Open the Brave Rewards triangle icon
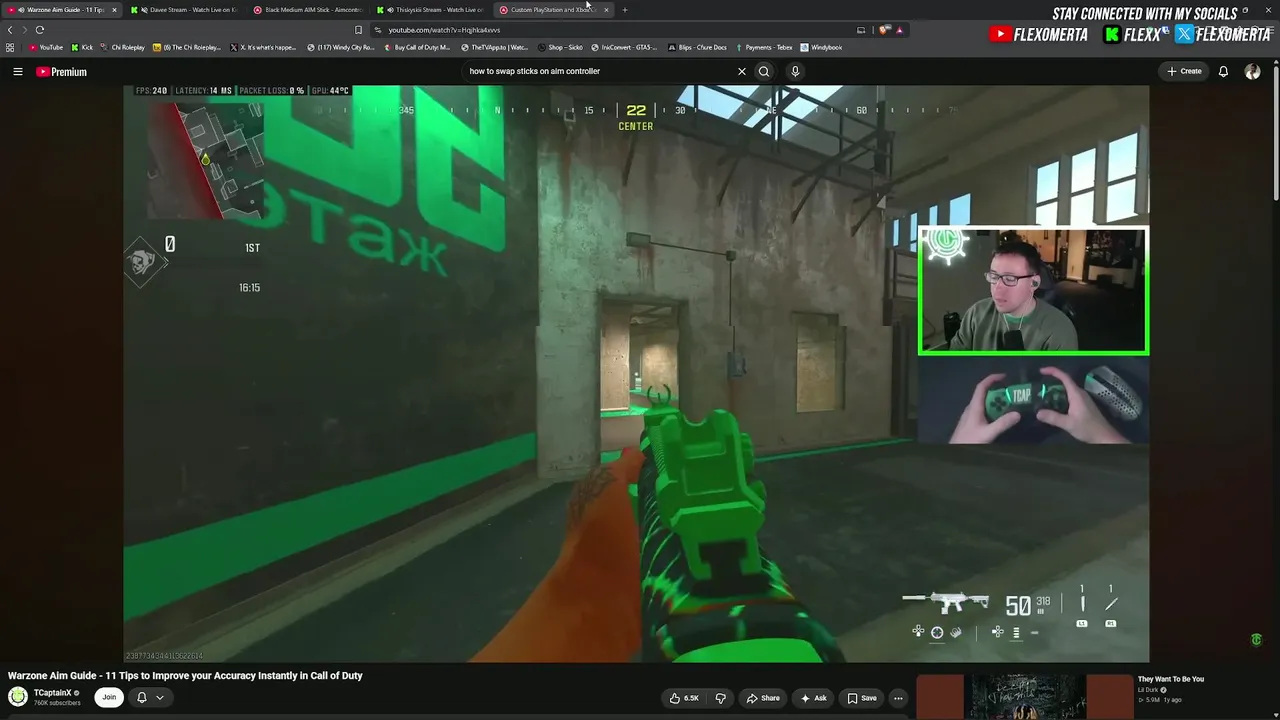Screen dimensions: 1280x720 pos(899,30)
